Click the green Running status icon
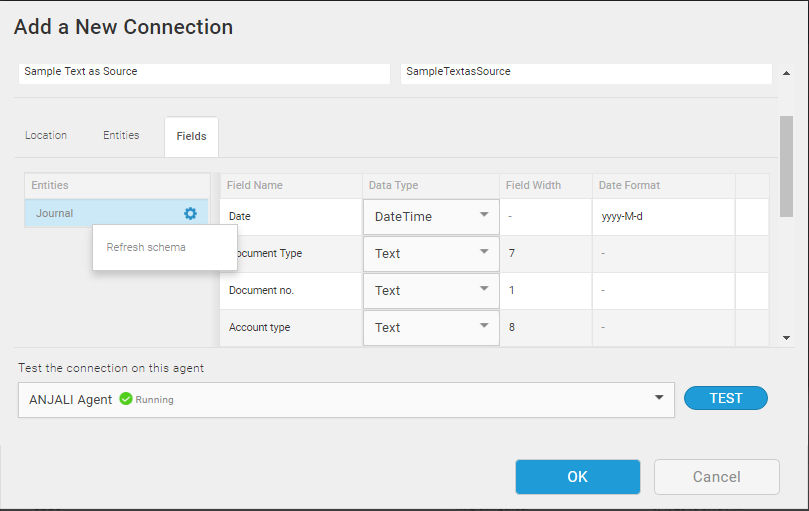This screenshot has width=809, height=511. pos(126,398)
